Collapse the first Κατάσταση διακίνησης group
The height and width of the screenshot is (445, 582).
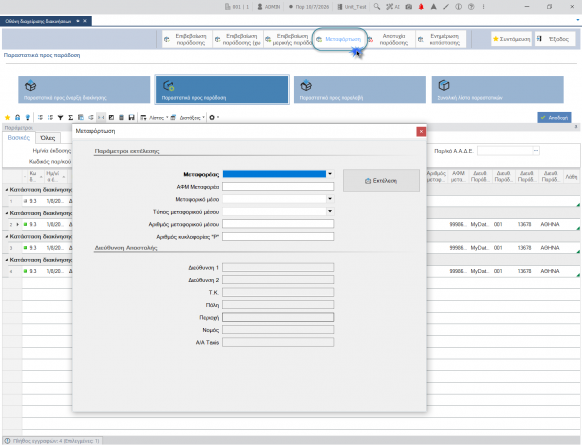click(7, 190)
